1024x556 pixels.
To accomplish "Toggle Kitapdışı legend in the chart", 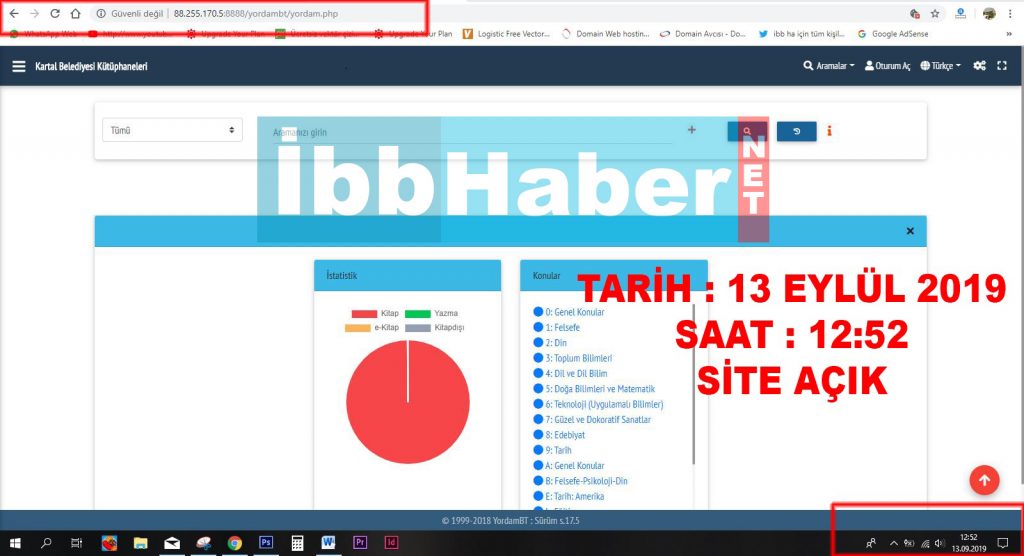I will [x=434, y=327].
